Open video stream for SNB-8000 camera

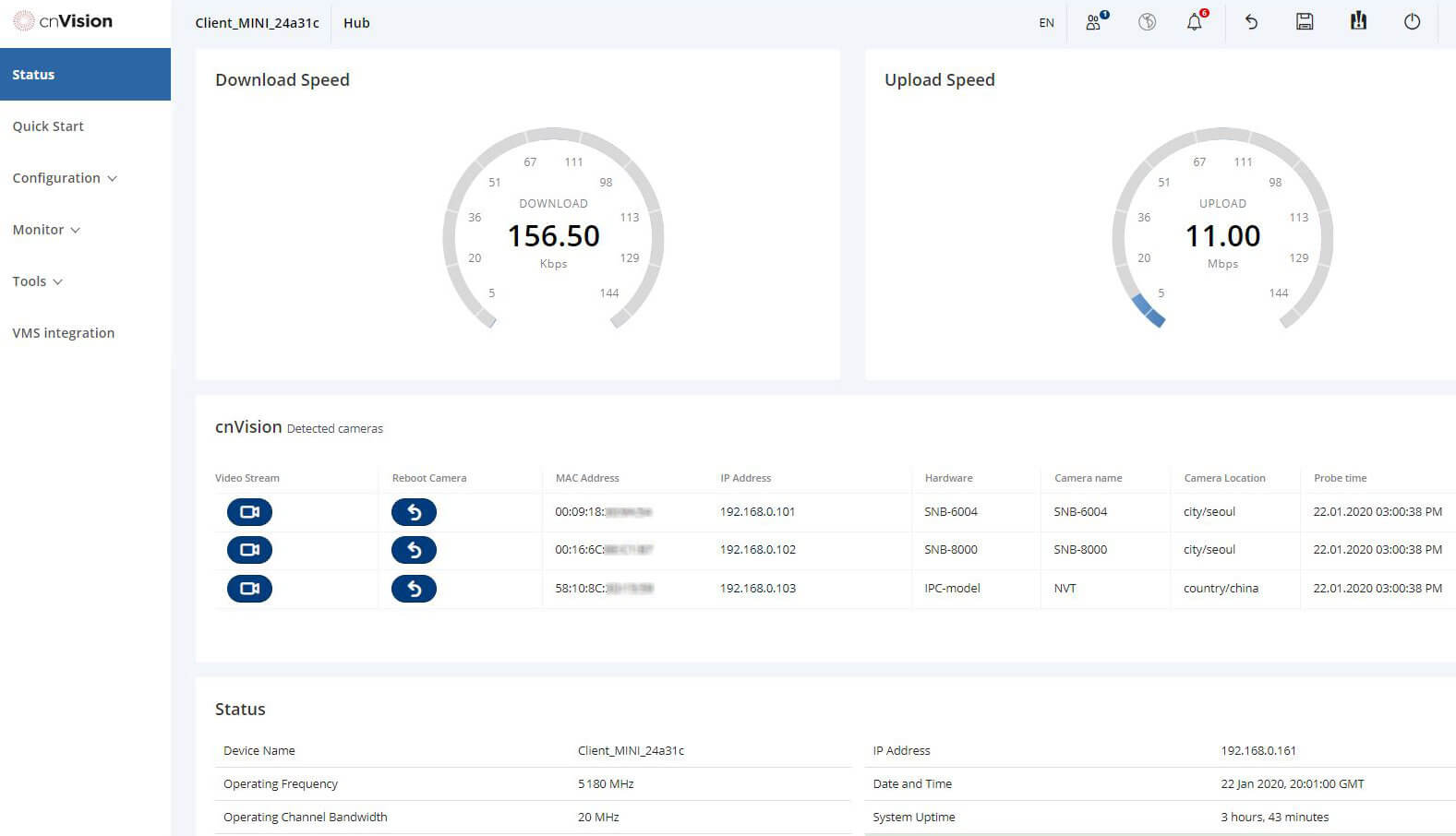pyautogui.click(x=249, y=550)
